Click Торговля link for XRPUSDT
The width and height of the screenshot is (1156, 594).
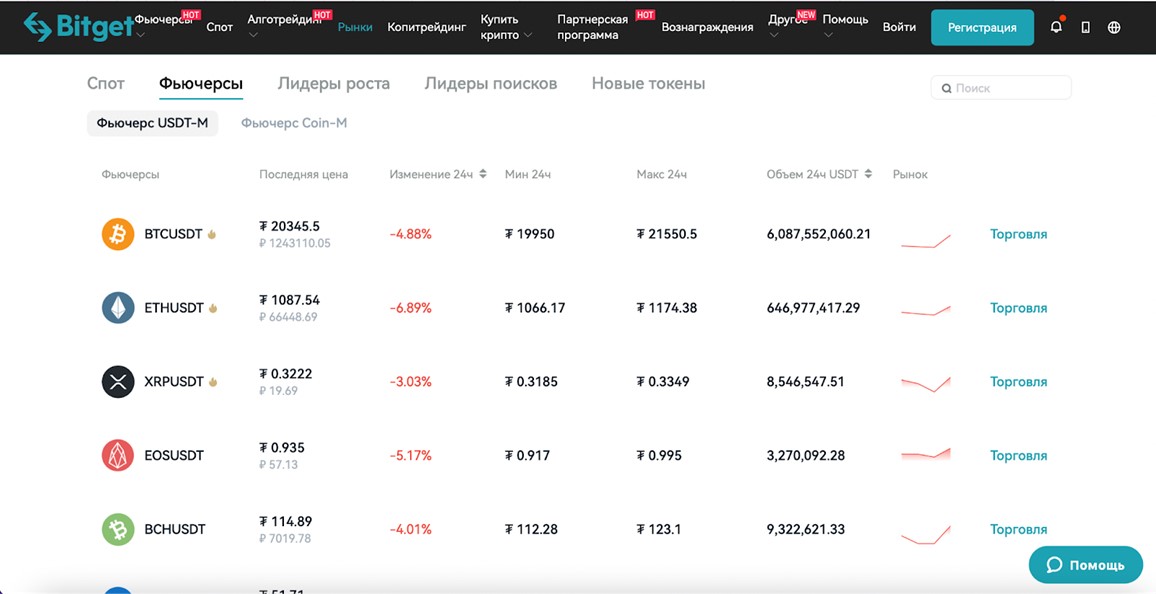tap(1018, 382)
